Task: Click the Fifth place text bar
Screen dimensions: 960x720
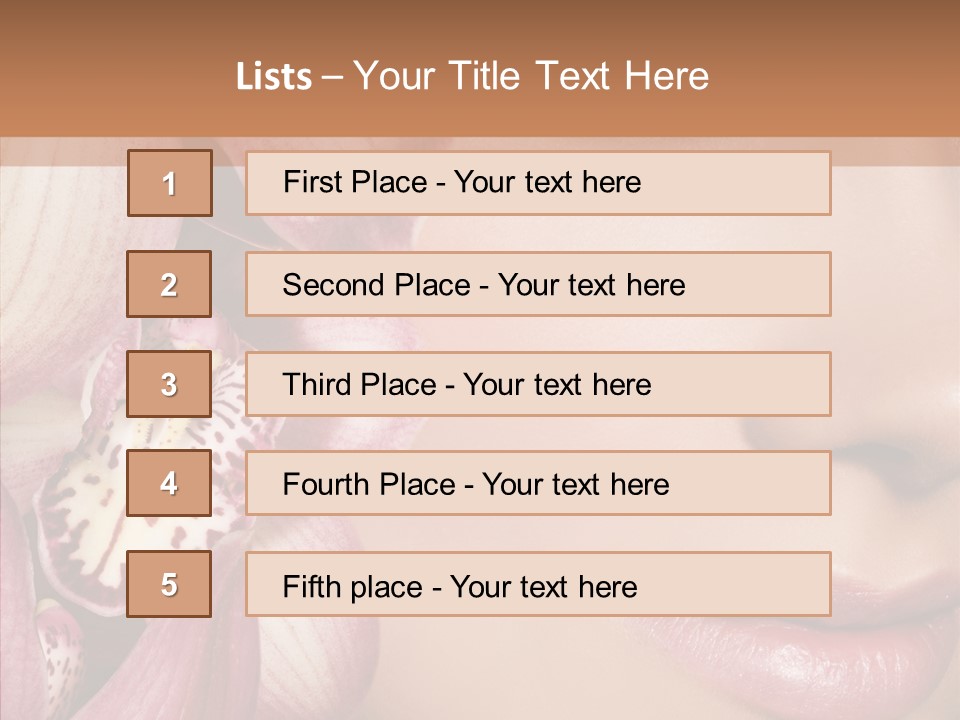Action: [x=538, y=584]
